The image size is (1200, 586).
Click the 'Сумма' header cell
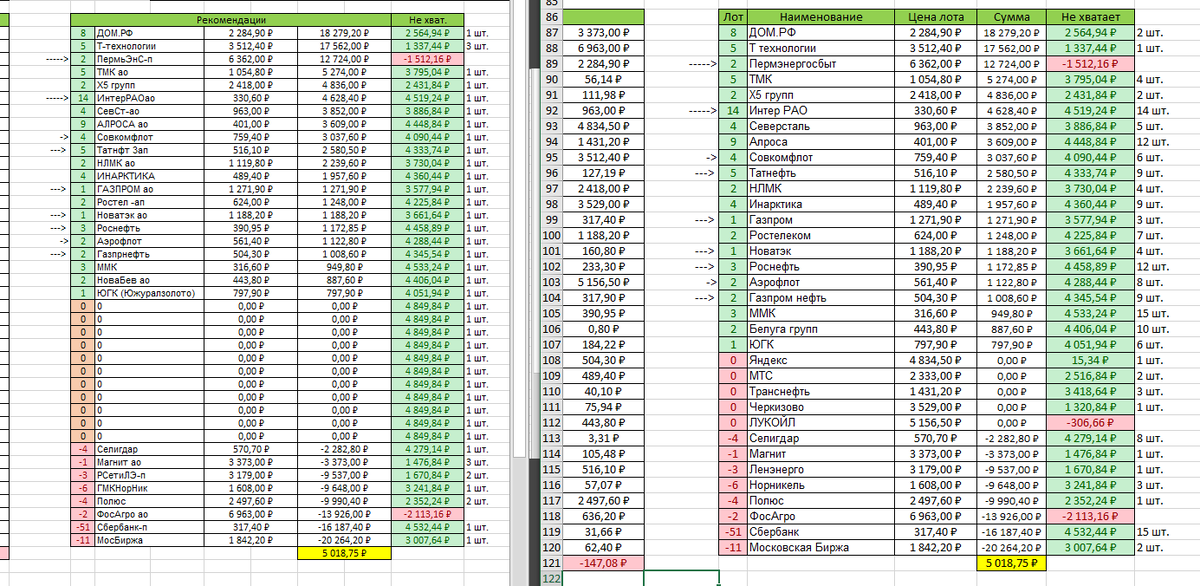[1012, 18]
